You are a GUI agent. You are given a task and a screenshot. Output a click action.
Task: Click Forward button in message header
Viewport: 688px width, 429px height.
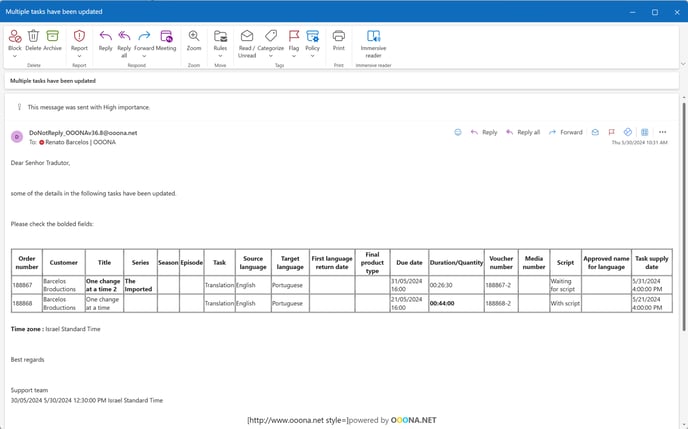pos(566,132)
